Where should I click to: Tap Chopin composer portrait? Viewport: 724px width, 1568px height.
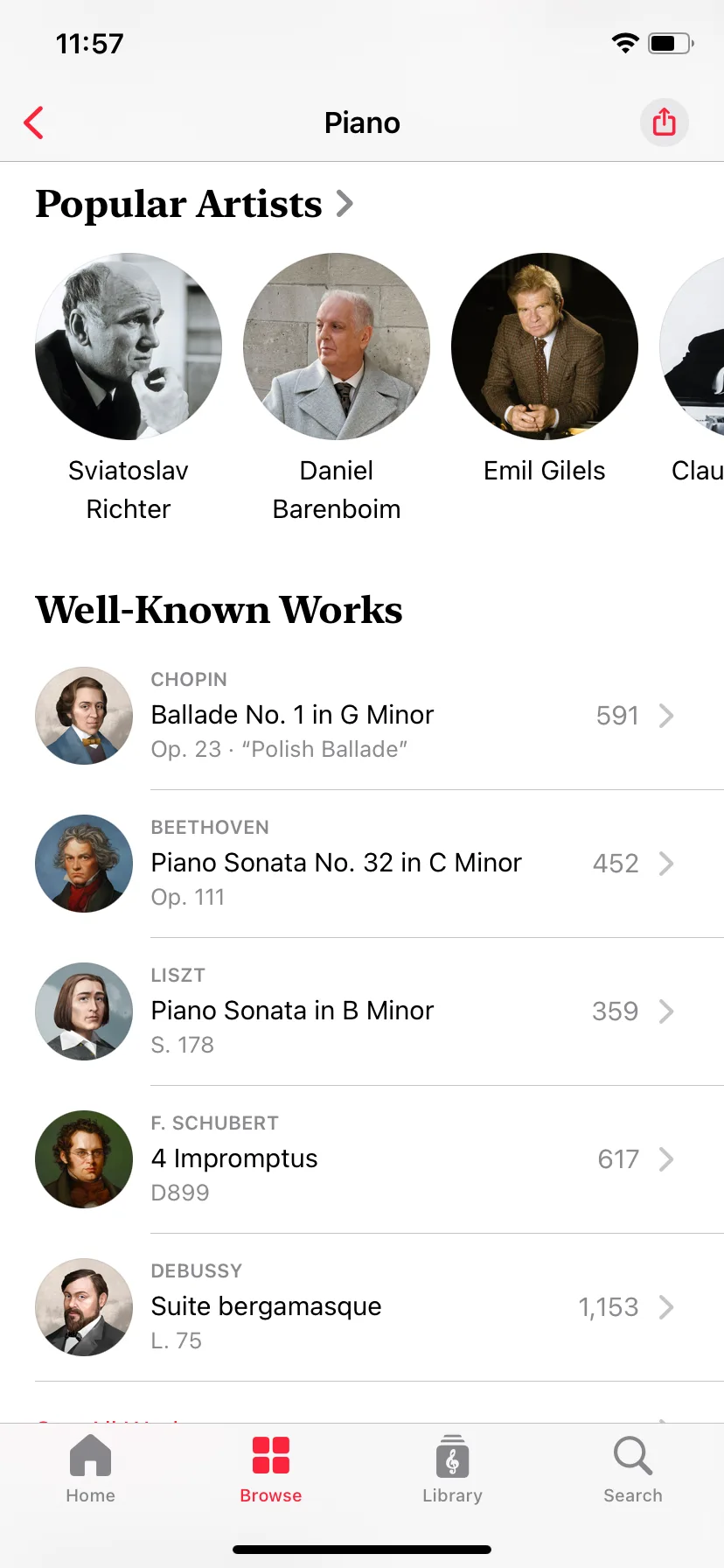(x=84, y=716)
